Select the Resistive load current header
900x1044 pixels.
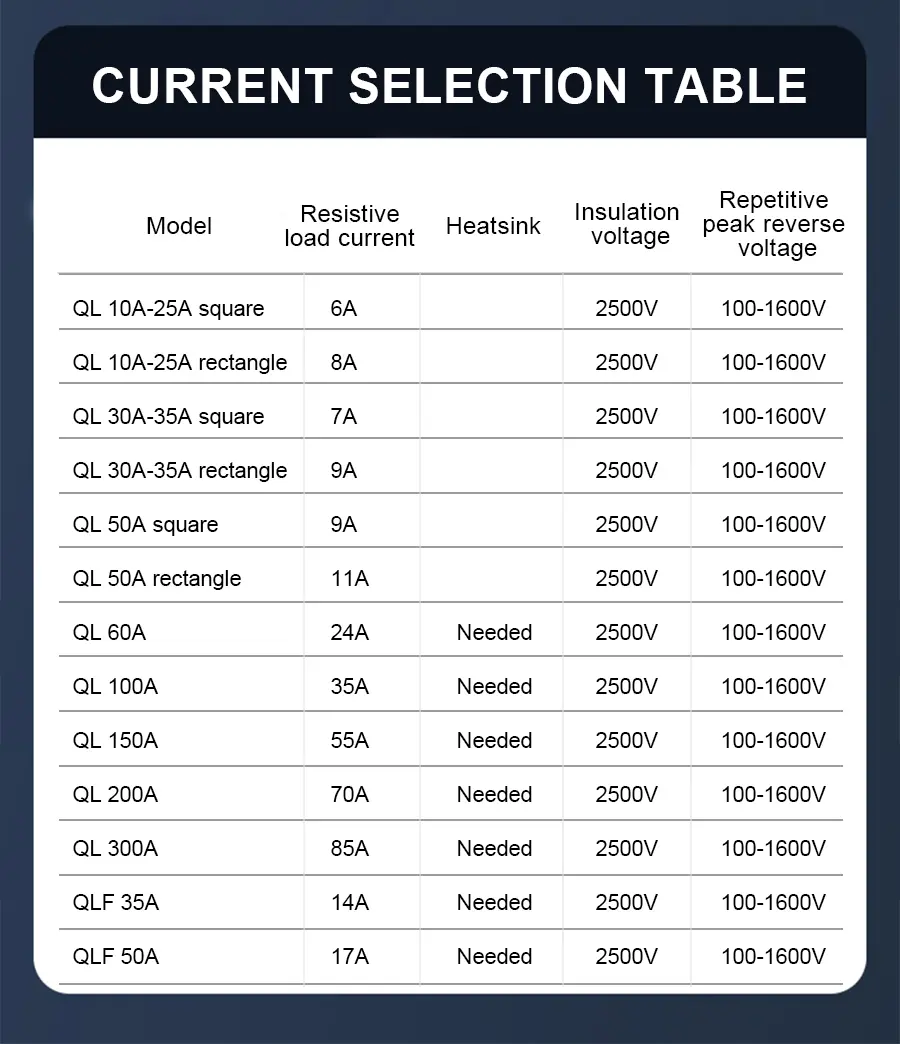click(x=349, y=226)
